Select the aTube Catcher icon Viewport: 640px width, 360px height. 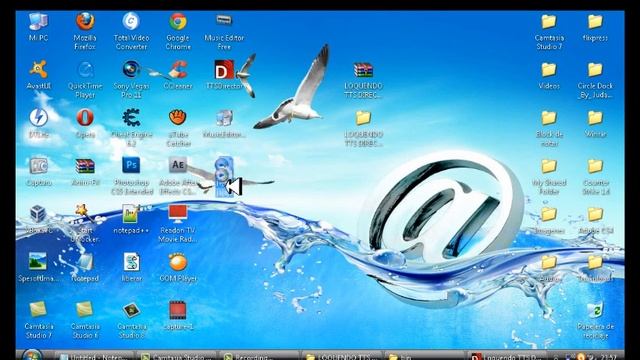click(178, 118)
